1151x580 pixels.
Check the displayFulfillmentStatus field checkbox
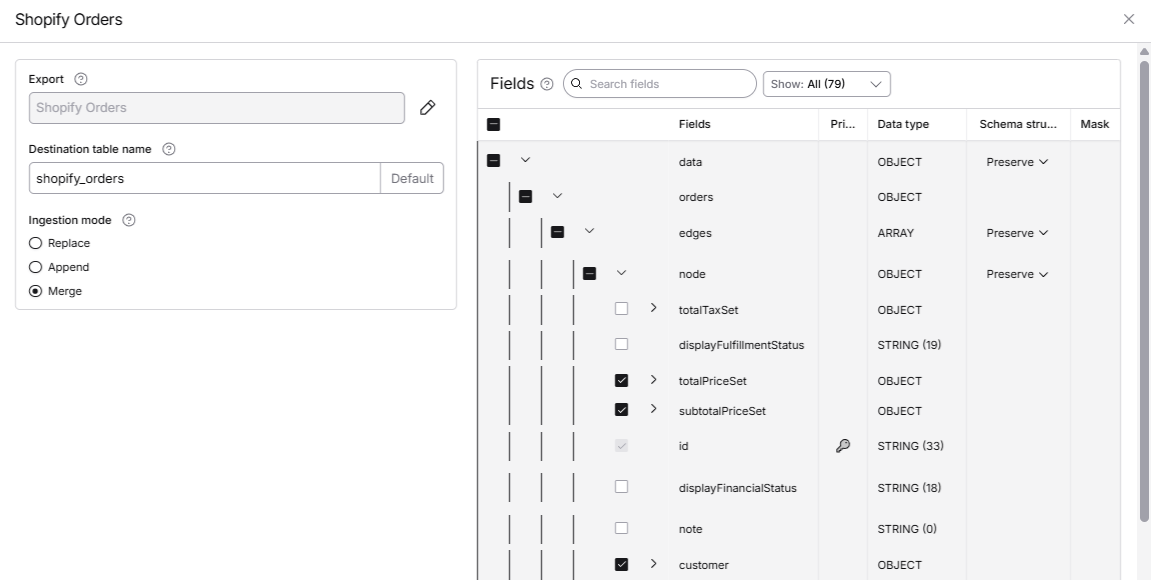point(622,344)
